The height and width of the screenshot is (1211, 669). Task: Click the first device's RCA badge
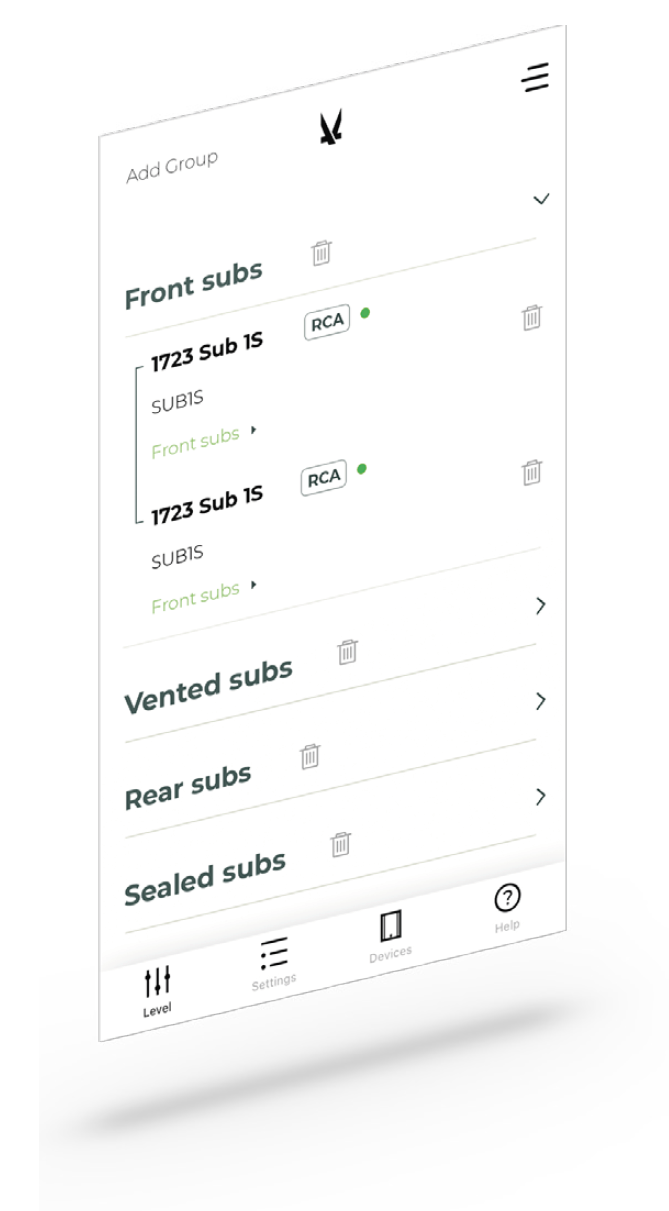tap(326, 323)
